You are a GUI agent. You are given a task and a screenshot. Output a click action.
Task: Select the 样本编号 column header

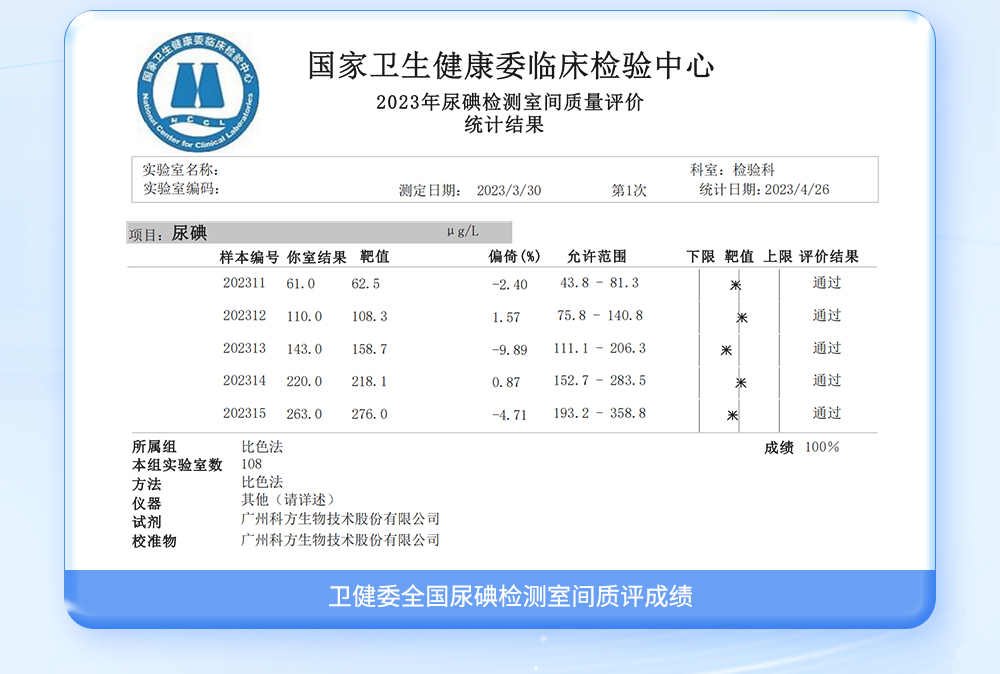click(x=249, y=257)
